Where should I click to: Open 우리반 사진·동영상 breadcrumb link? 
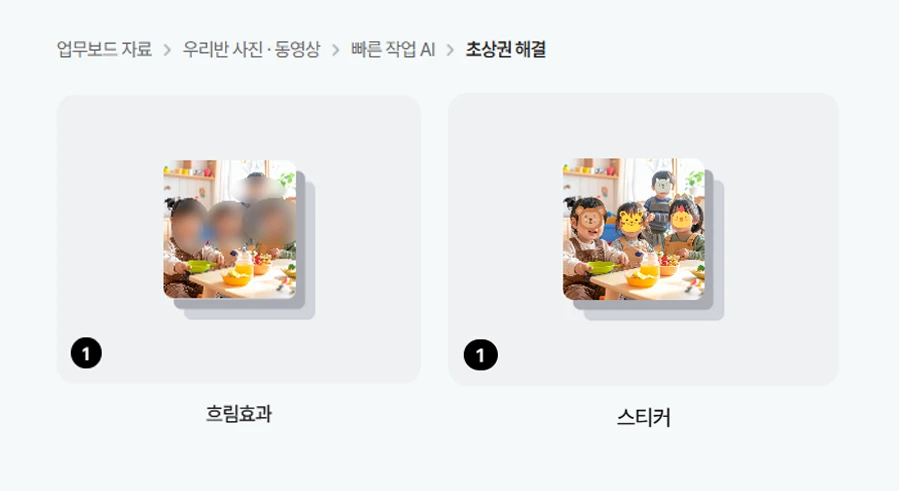(x=251, y=49)
